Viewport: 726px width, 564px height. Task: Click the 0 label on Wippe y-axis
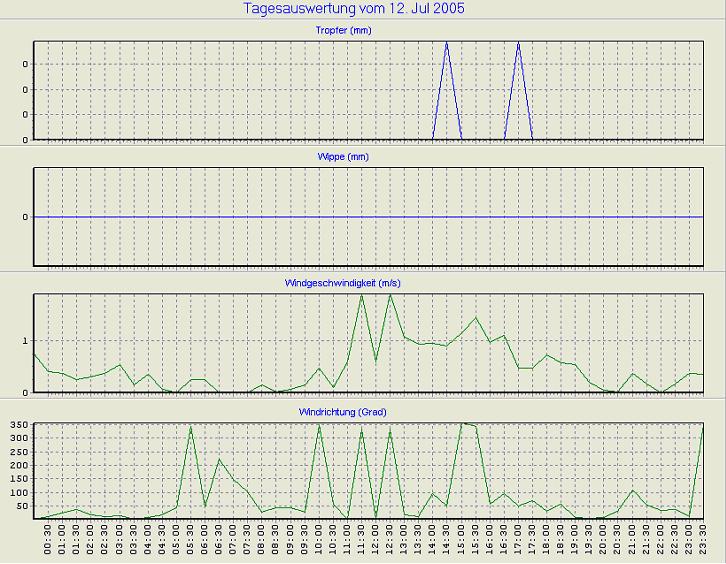pos(25,217)
